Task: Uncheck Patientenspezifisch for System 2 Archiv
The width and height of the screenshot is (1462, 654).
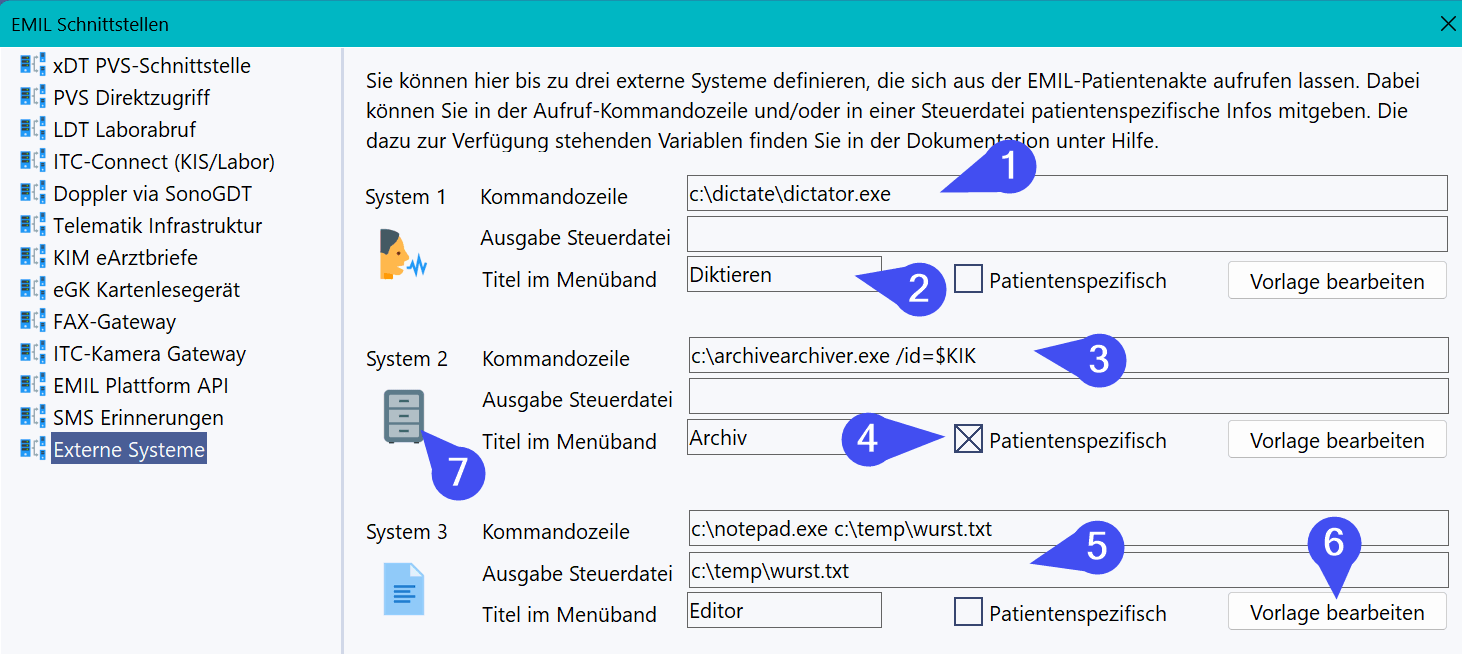Action: [x=968, y=439]
